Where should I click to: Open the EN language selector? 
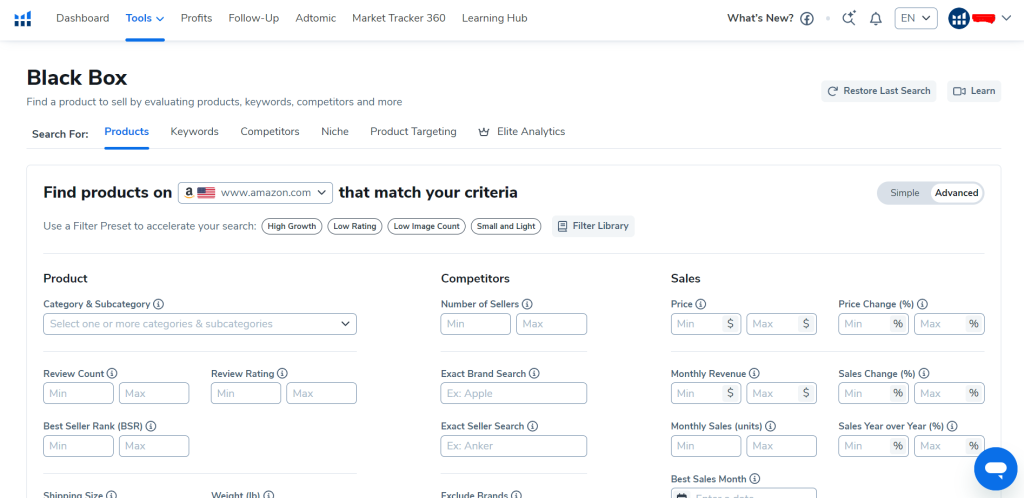coord(916,18)
